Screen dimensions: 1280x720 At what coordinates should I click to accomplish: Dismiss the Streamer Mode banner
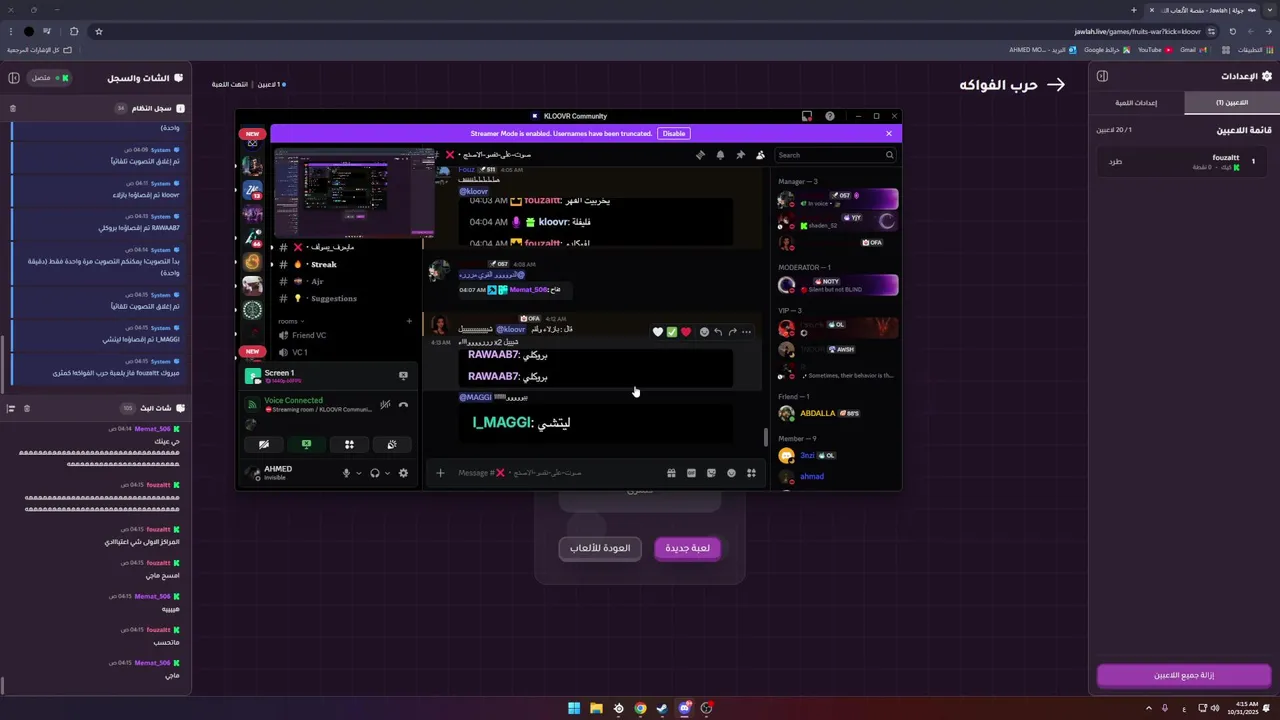point(888,133)
